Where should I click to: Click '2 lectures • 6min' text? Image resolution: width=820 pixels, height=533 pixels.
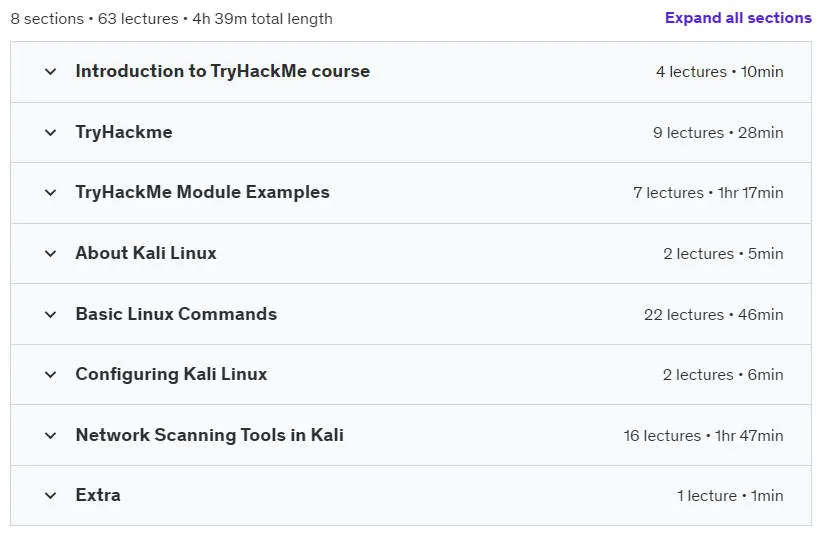723,375
